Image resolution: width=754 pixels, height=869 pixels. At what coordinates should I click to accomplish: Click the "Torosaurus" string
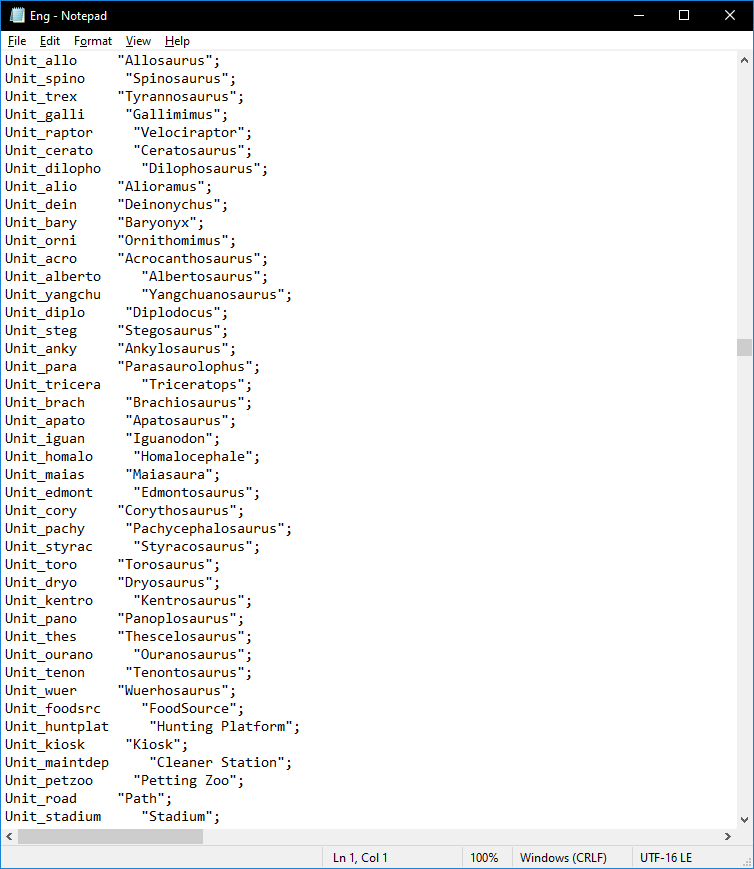(169, 565)
